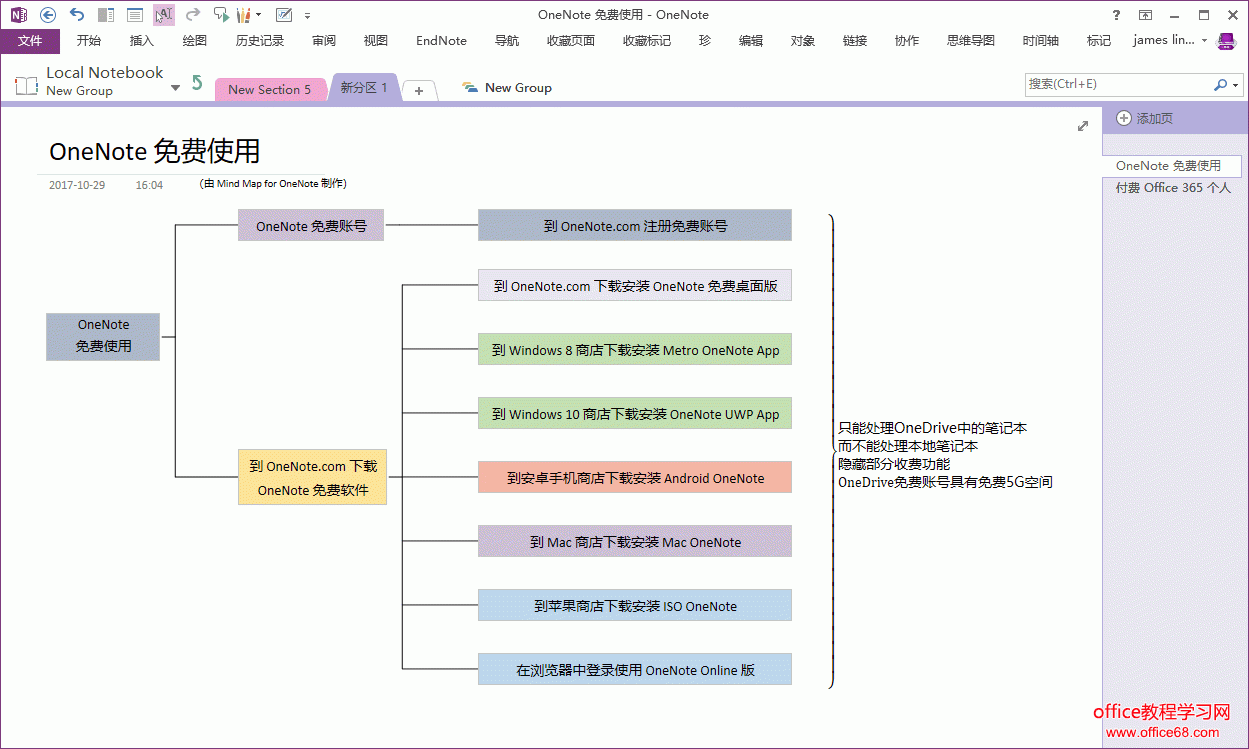Select the OneNote 免费使用 page in list
This screenshot has width=1249, height=749.
[1172, 166]
